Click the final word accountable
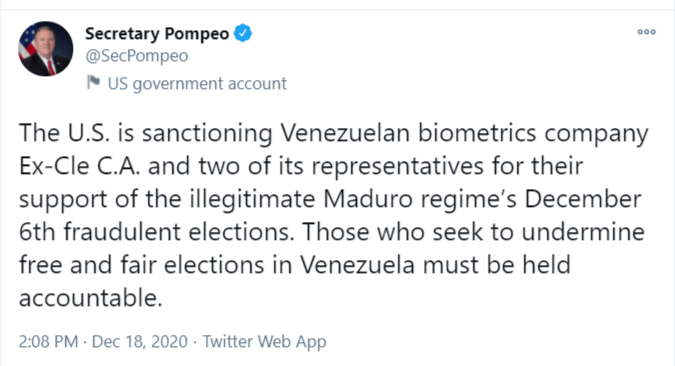 click(x=90, y=298)
